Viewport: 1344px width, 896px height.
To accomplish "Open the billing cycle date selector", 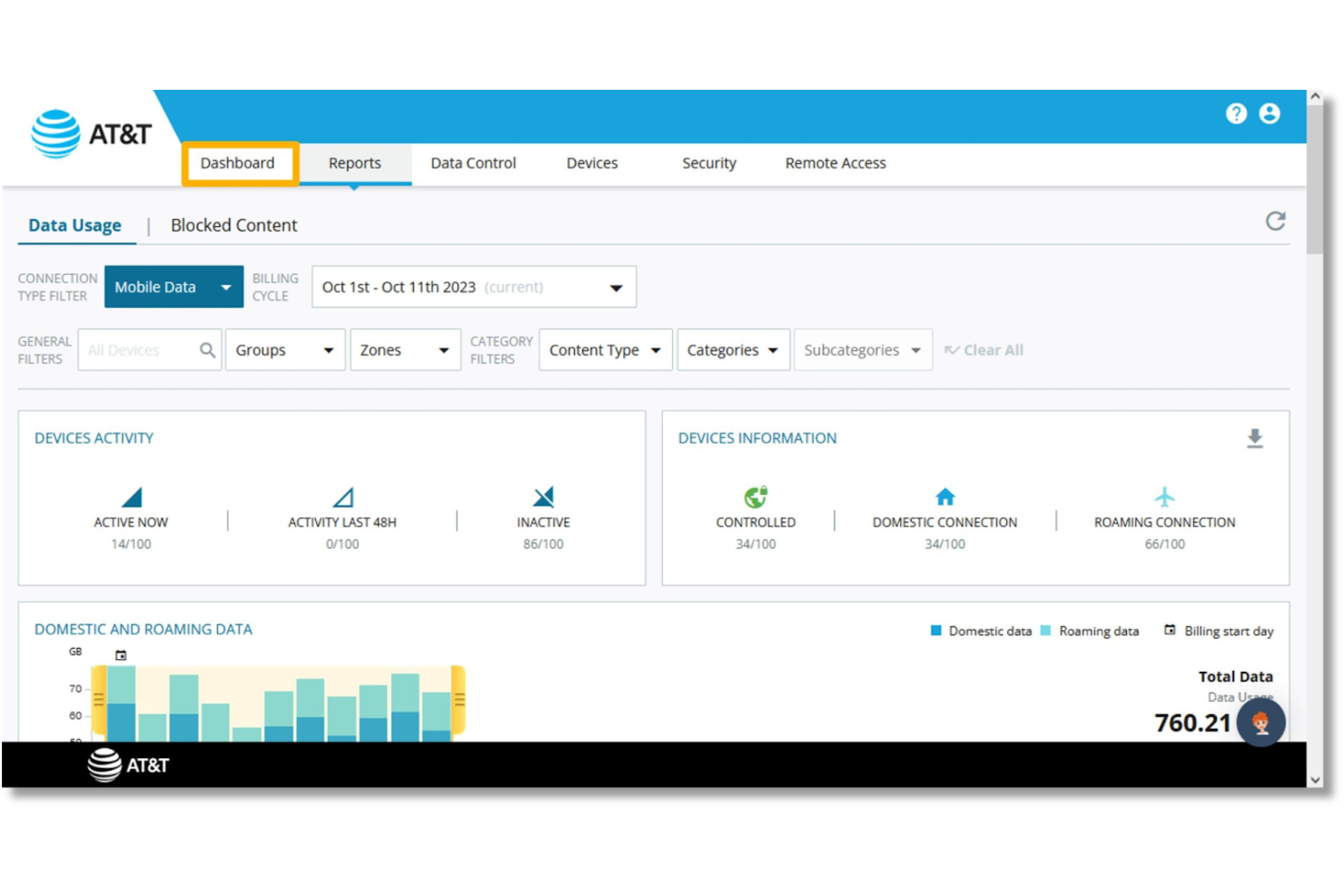I will click(x=473, y=286).
